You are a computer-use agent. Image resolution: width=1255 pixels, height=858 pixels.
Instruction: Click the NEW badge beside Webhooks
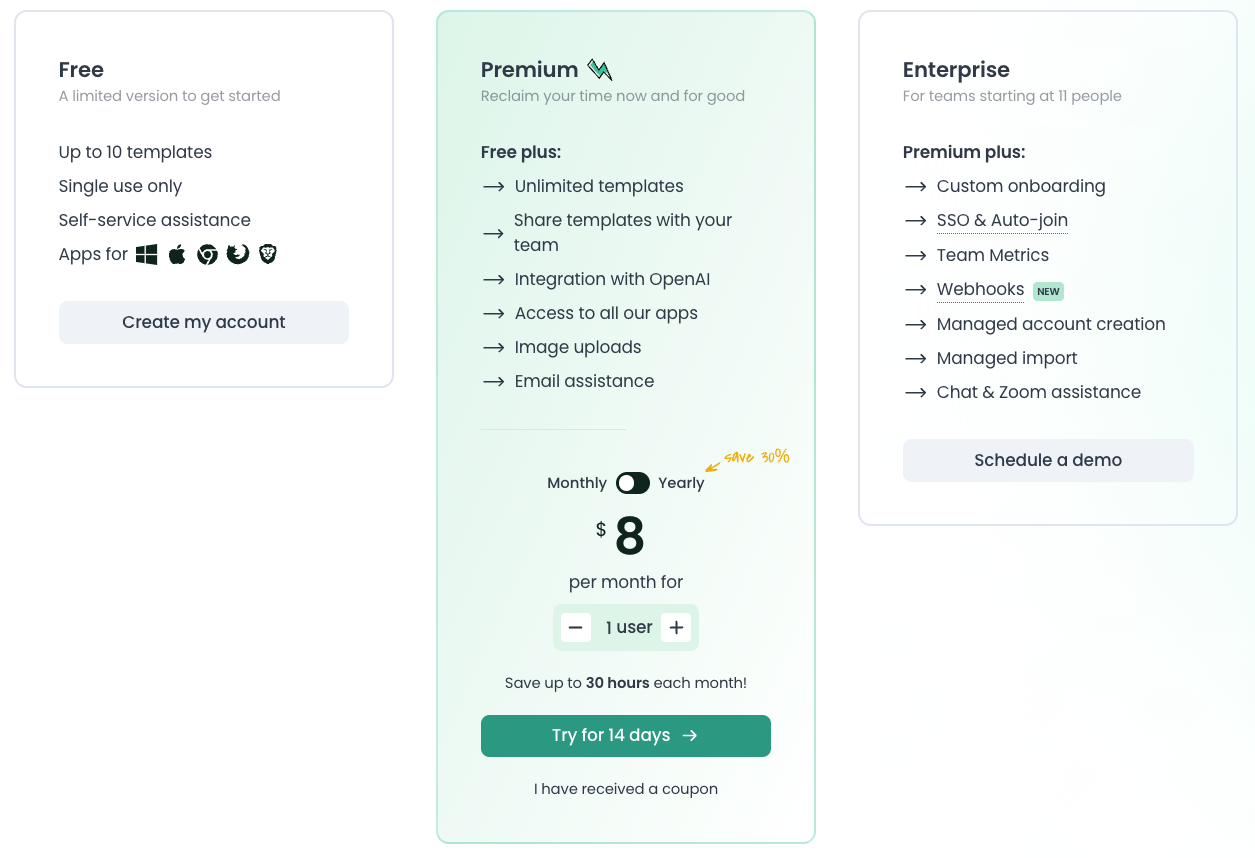[1048, 292]
